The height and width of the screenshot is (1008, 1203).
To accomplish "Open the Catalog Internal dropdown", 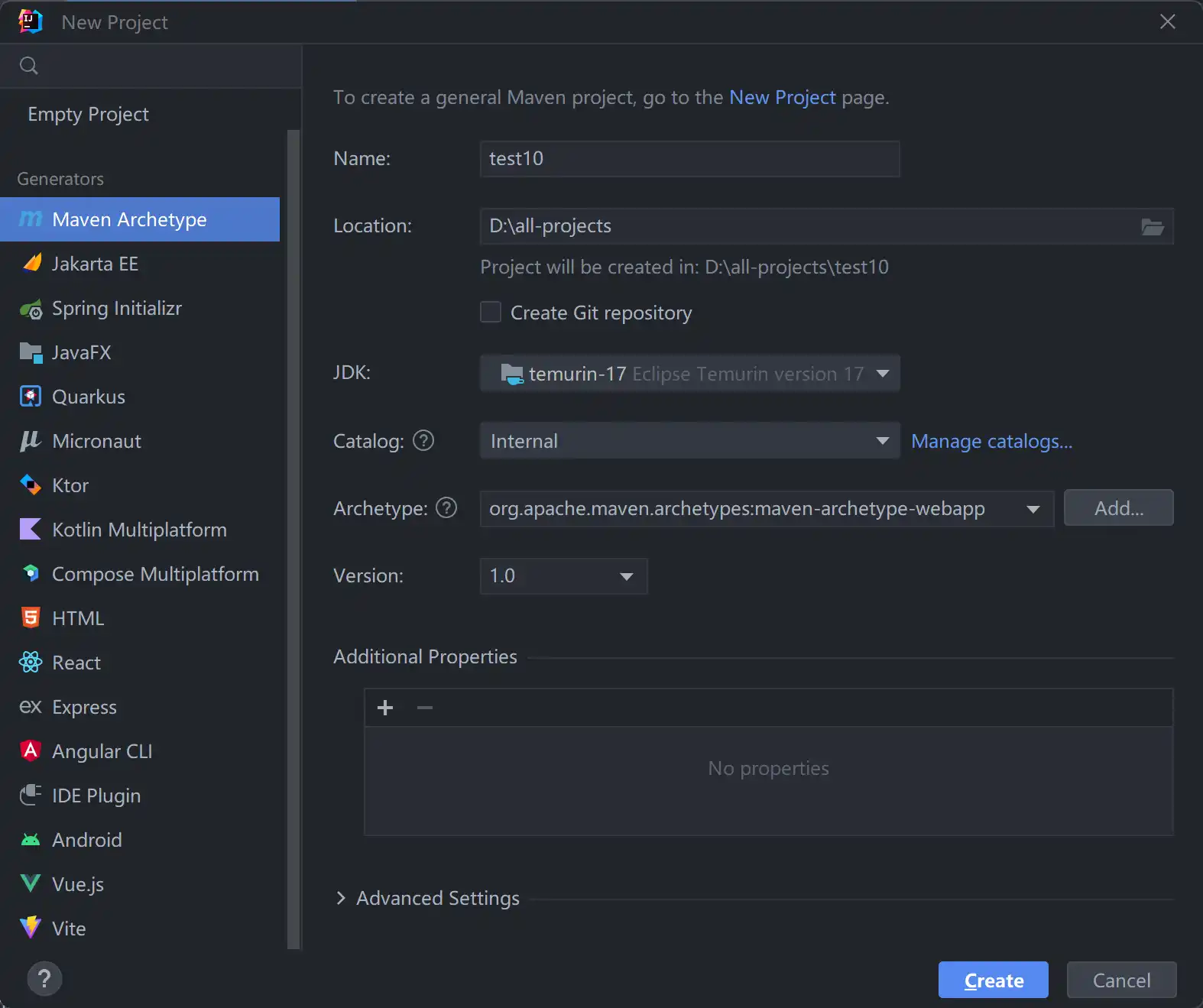I will tap(689, 440).
